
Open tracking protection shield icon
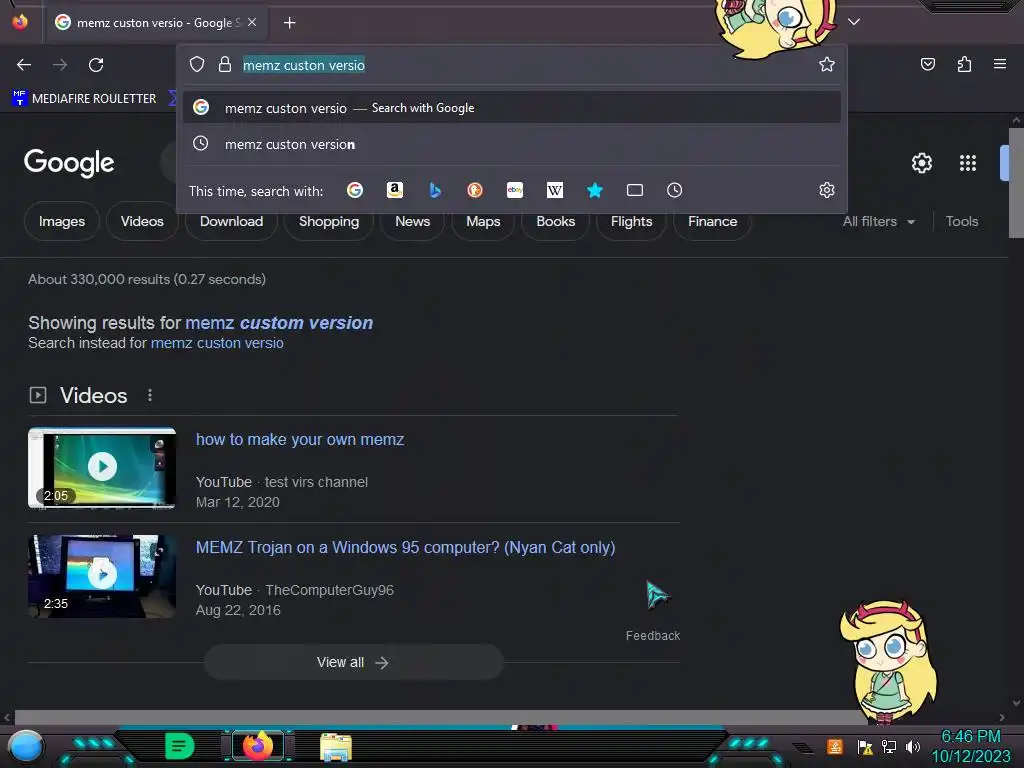tap(197, 64)
